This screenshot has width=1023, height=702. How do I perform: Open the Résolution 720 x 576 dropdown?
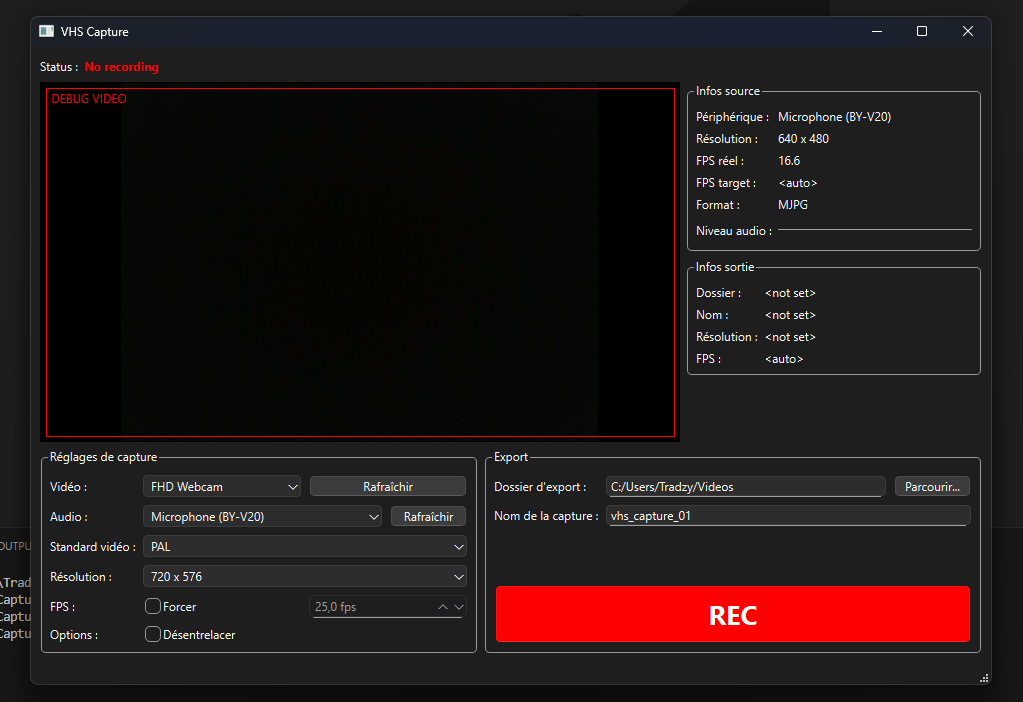[305, 577]
